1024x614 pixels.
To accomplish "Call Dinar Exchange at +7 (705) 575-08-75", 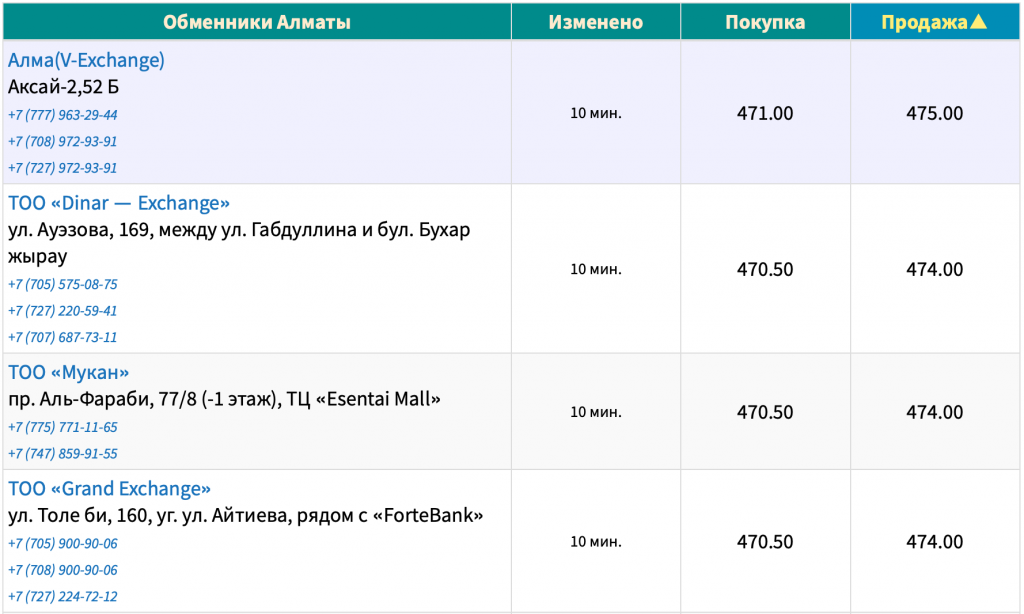I will point(63,284).
